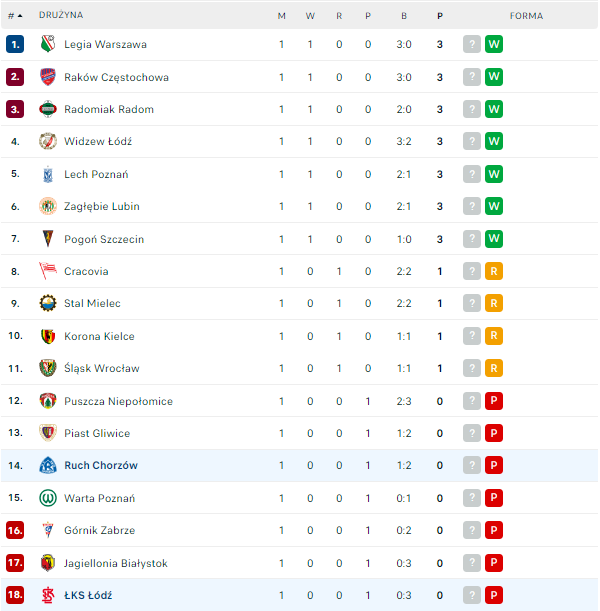
Task: Click the Cracovia club crest
Action: [47, 271]
